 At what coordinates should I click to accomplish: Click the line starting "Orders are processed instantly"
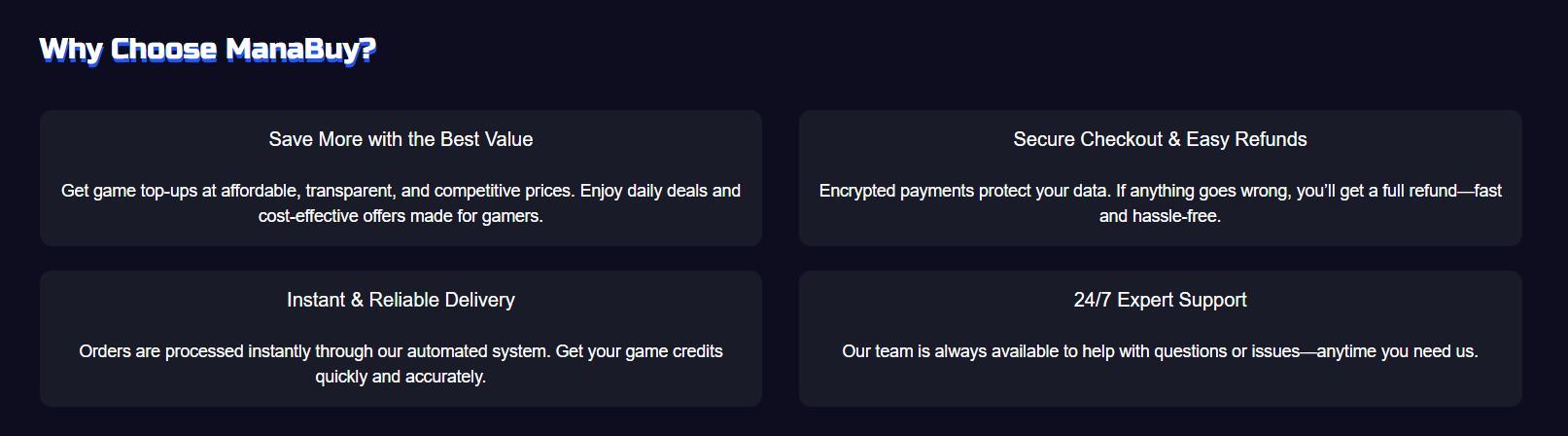[x=401, y=351]
